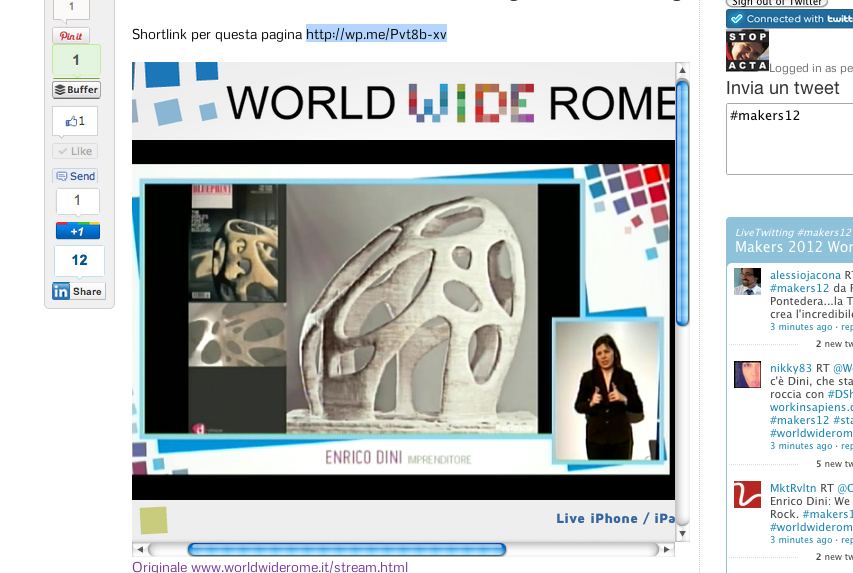The image size is (853, 573).
Task: Click the embedded frame's vertical scrollbar thumb
Action: (683, 200)
